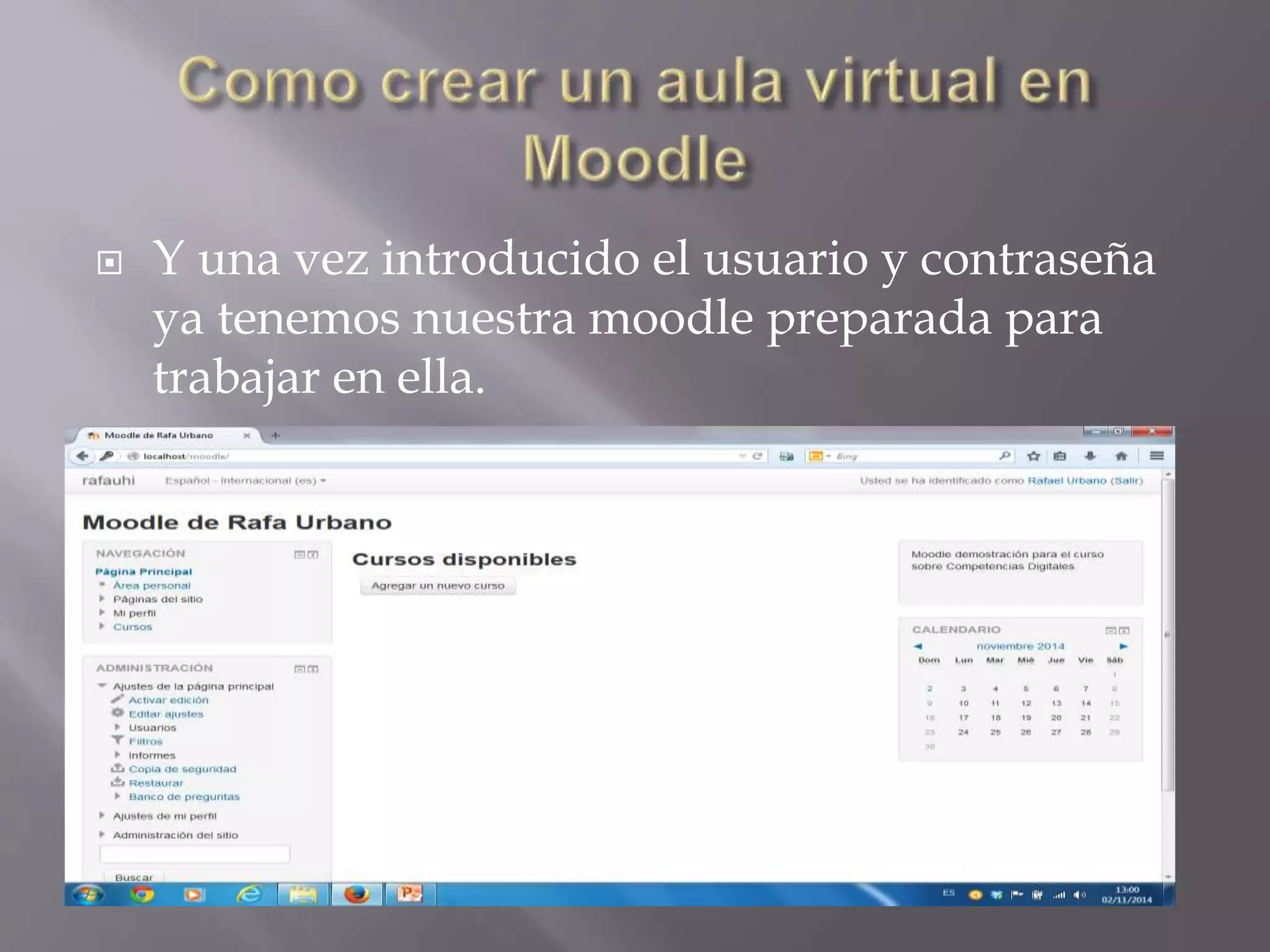Screen dimensions: 1270x952
Task: Open the Copia de seguridad link
Action: coord(182,769)
